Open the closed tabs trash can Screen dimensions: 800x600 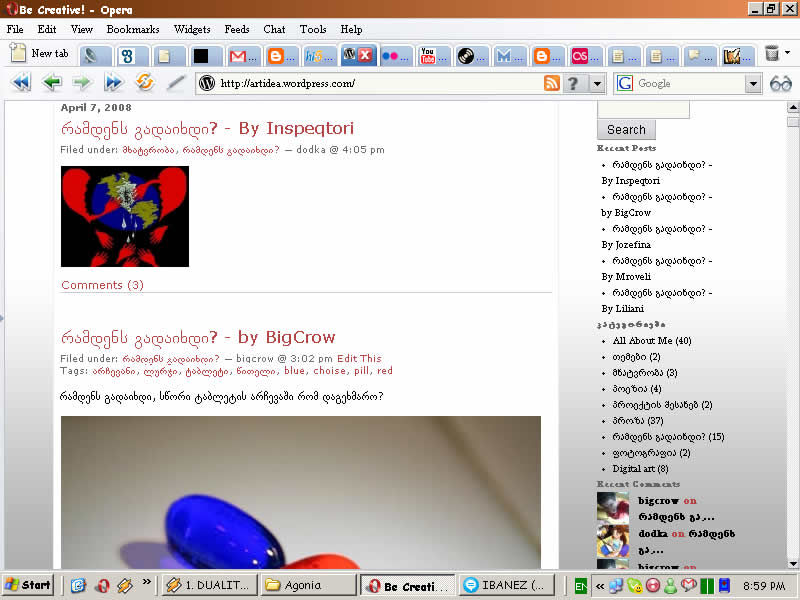tap(771, 53)
